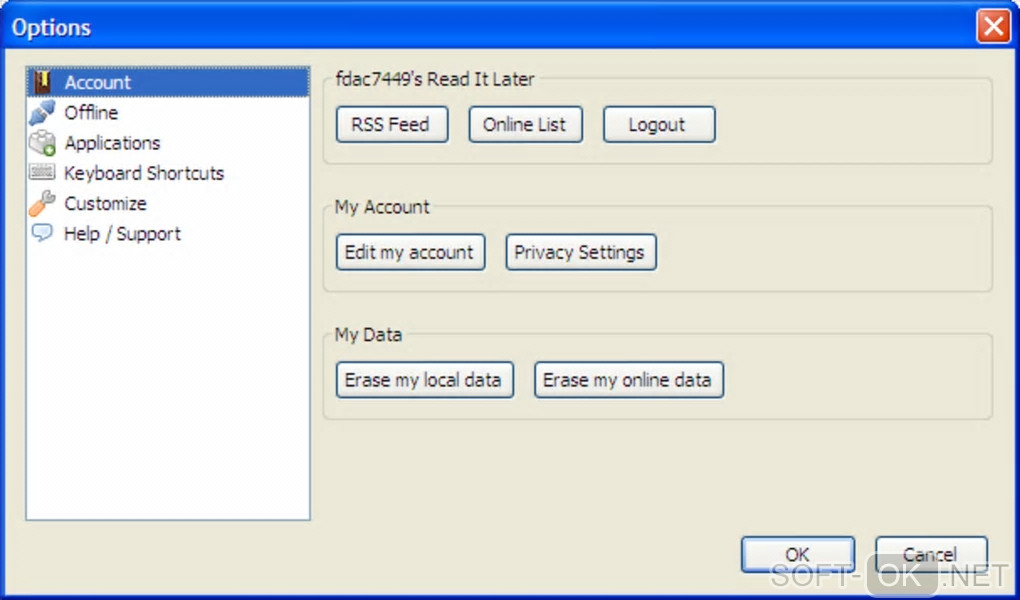
Task: Click the Keyboard Shortcuts keyboard icon
Action: click(42, 172)
